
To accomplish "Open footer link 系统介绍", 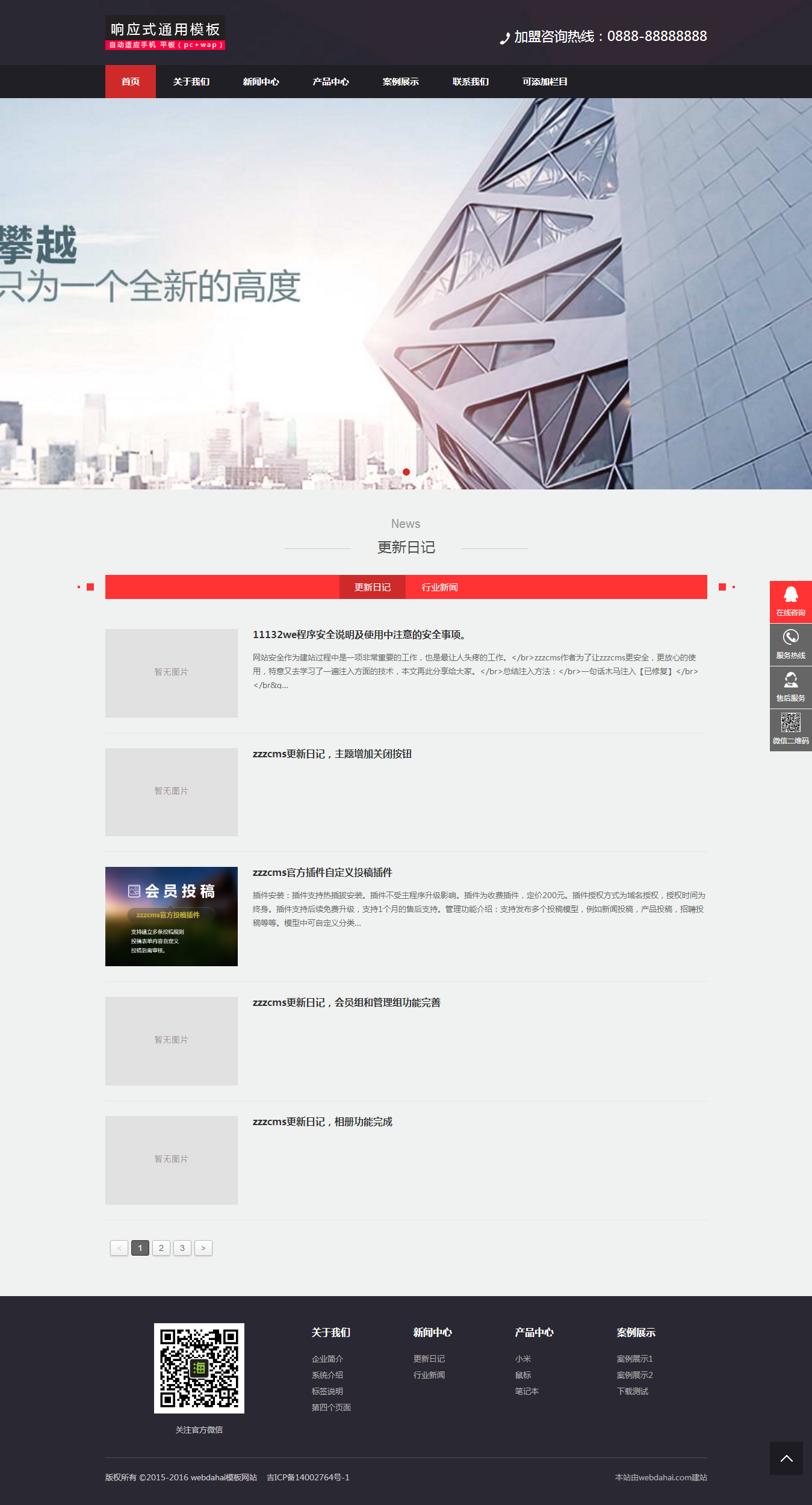I will 327,1375.
